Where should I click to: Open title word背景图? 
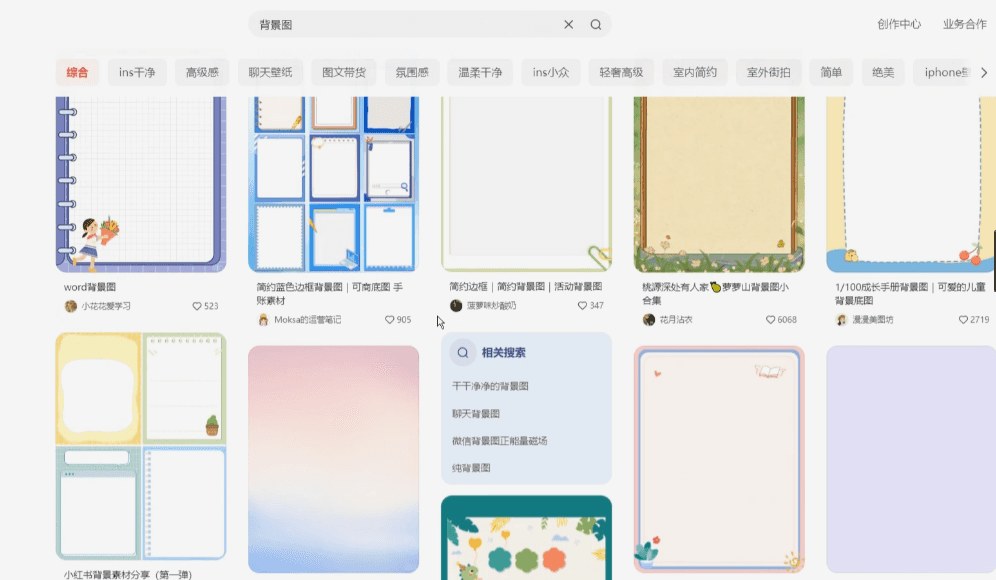[x=90, y=287]
